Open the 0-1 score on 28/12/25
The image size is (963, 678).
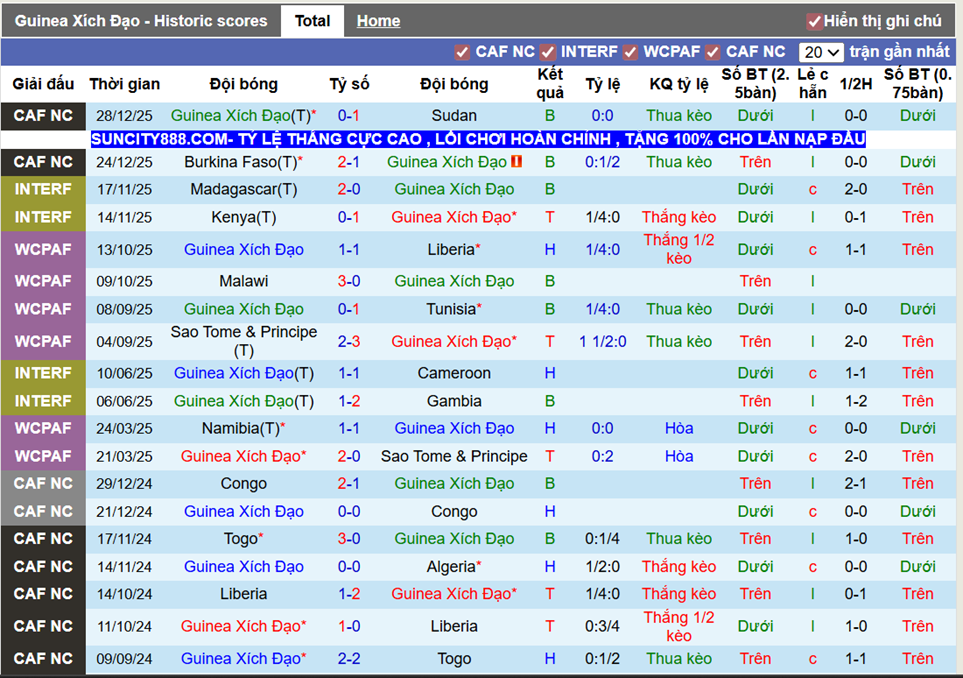[x=349, y=115]
